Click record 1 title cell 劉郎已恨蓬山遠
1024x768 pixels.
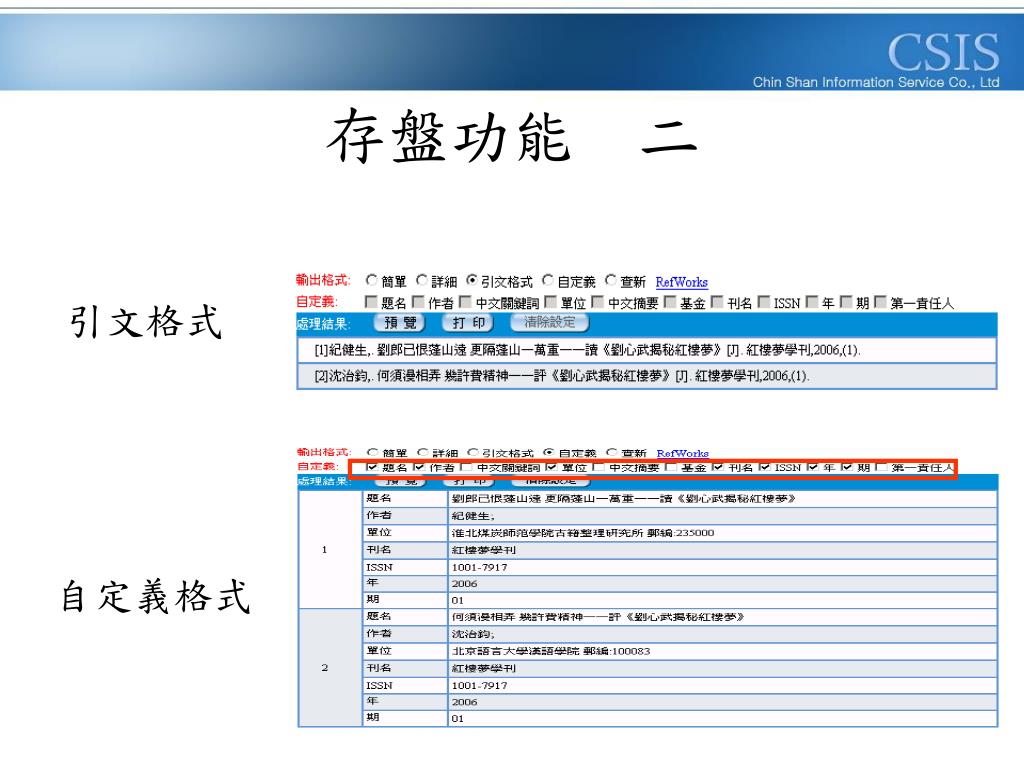pos(722,499)
